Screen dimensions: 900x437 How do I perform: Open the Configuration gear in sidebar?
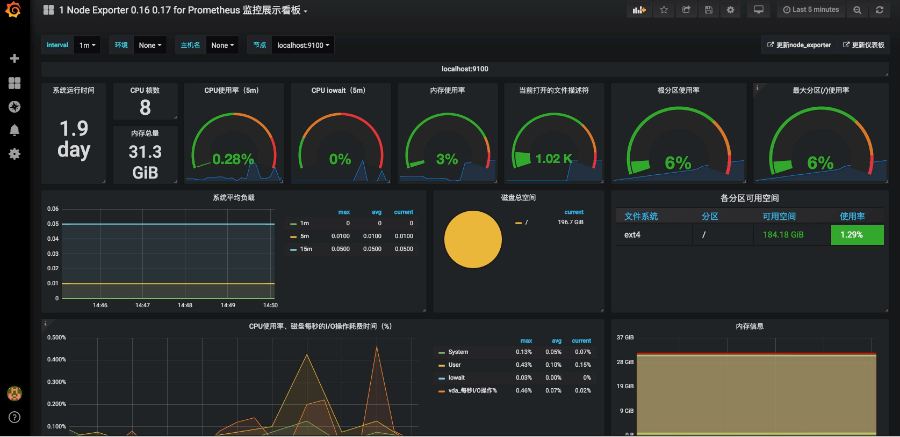[14, 154]
